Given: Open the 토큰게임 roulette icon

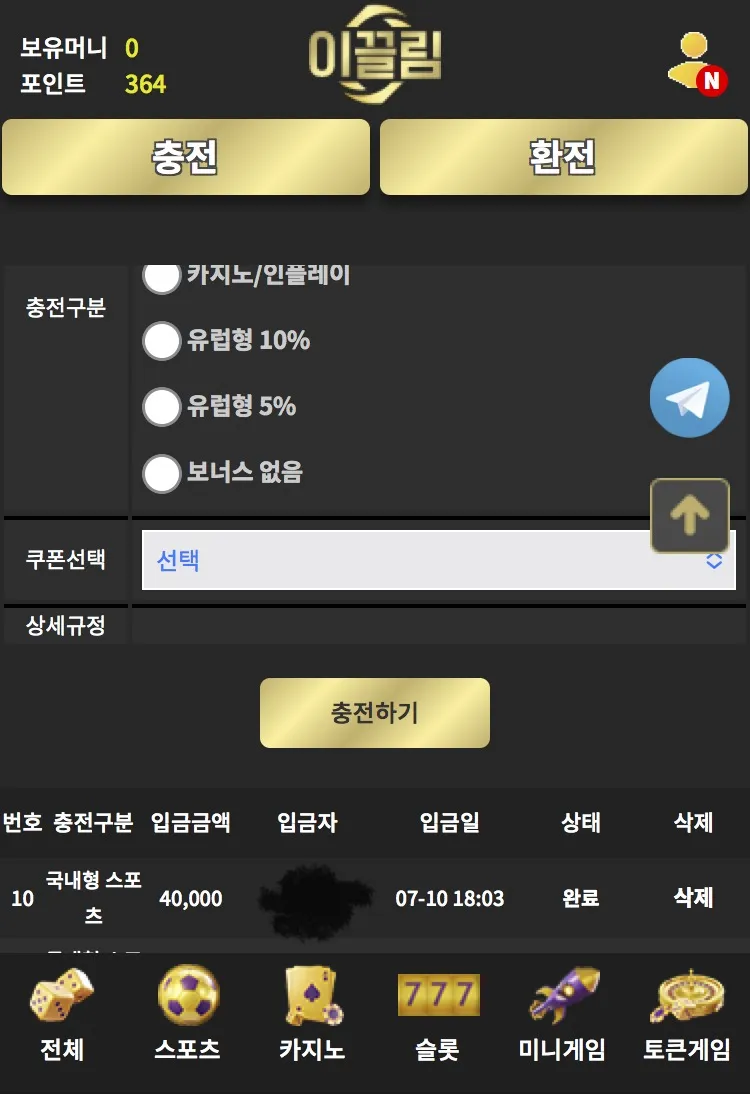Looking at the screenshot, I should click(x=688, y=995).
